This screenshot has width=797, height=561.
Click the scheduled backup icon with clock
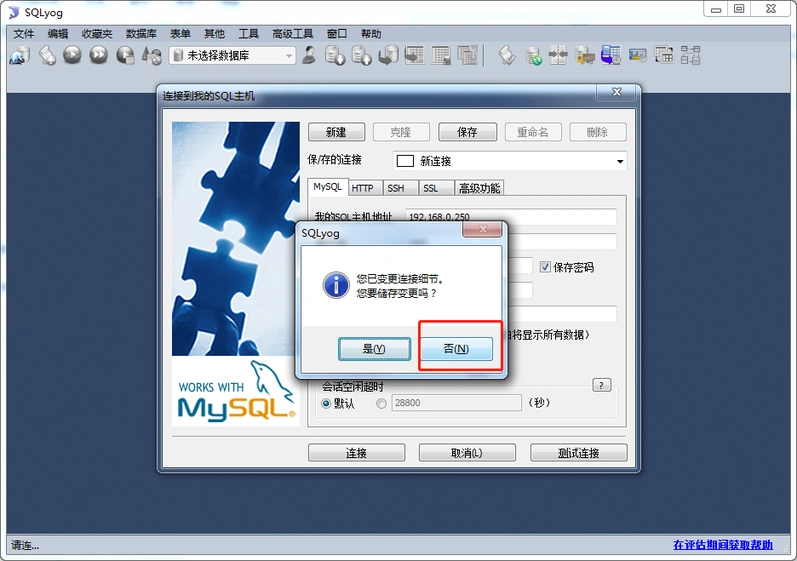[x=611, y=55]
